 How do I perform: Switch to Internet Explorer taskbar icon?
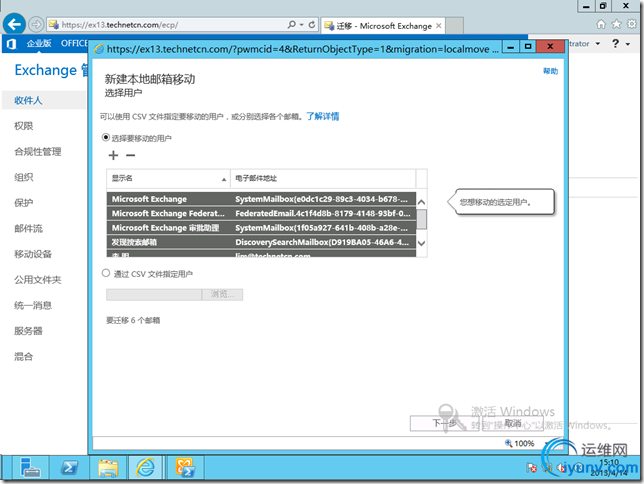[x=146, y=468]
